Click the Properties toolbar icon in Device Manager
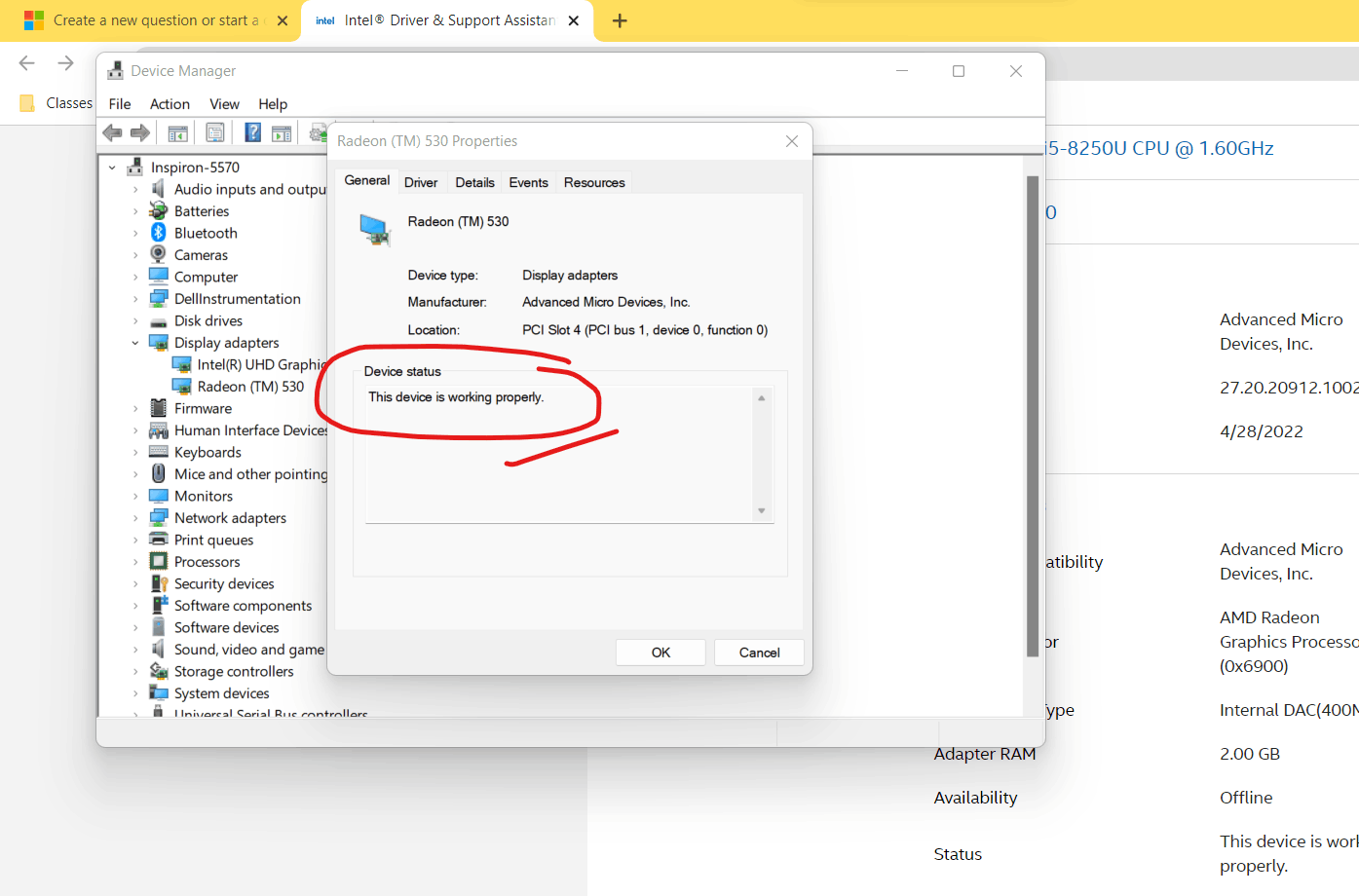Screen dimensions: 1359x896 pyautogui.click(x=215, y=133)
